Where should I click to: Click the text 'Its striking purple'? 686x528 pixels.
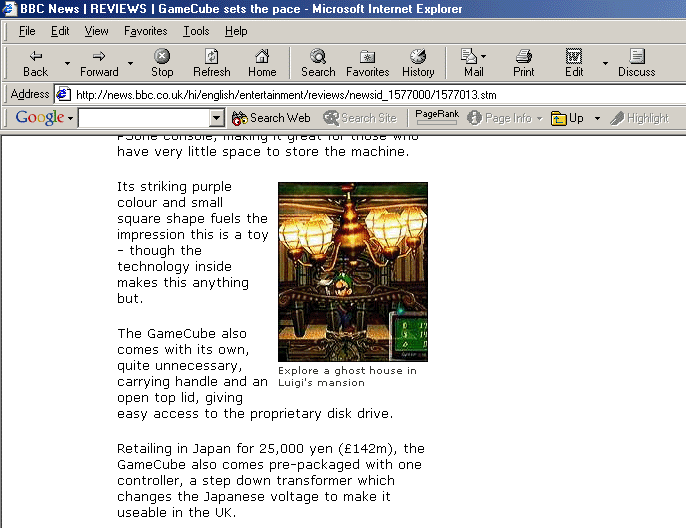(174, 187)
